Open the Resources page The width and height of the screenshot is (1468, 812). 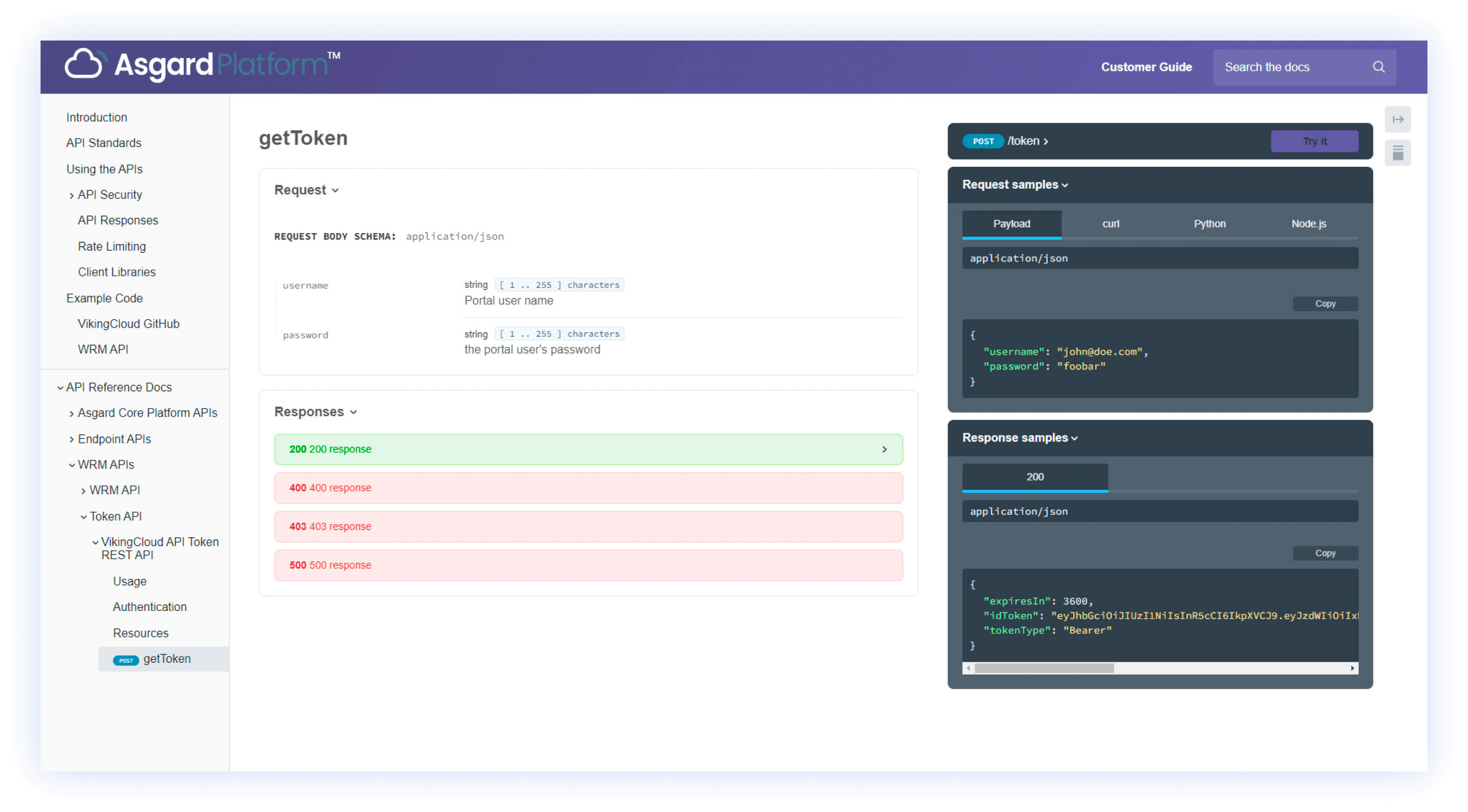(x=140, y=633)
